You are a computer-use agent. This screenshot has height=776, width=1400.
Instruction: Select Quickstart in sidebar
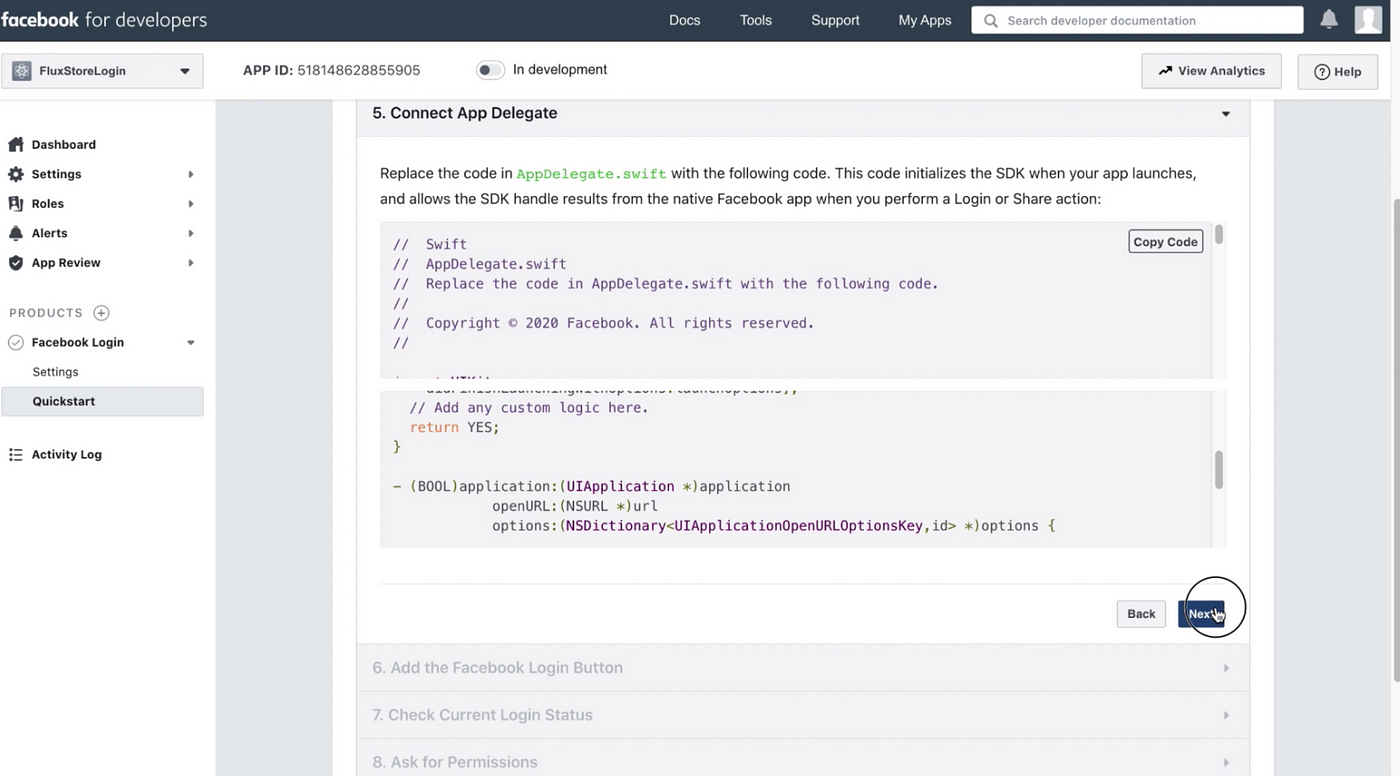(x=102, y=401)
